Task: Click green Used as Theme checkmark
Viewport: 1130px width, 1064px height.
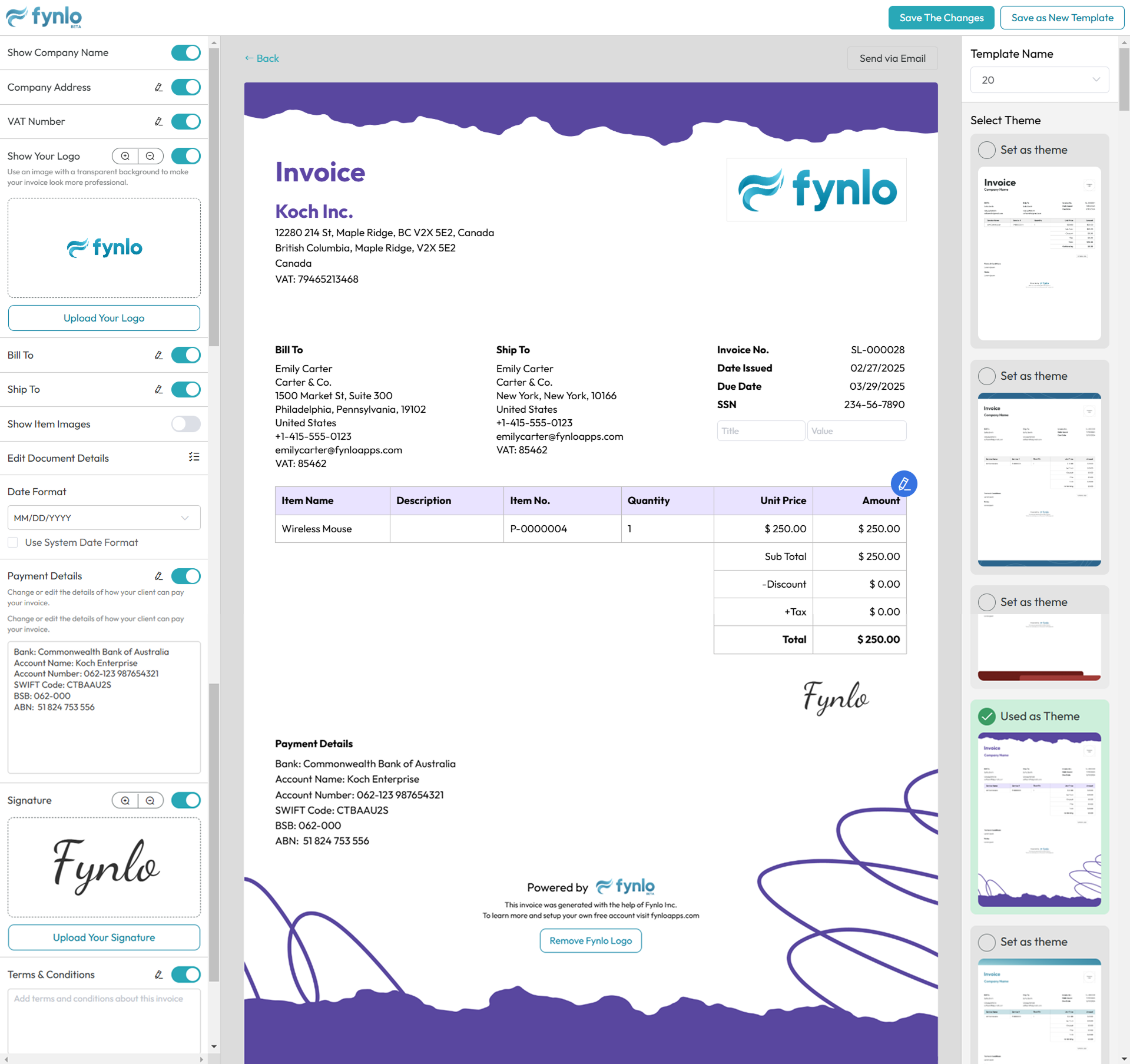Action: [986, 716]
